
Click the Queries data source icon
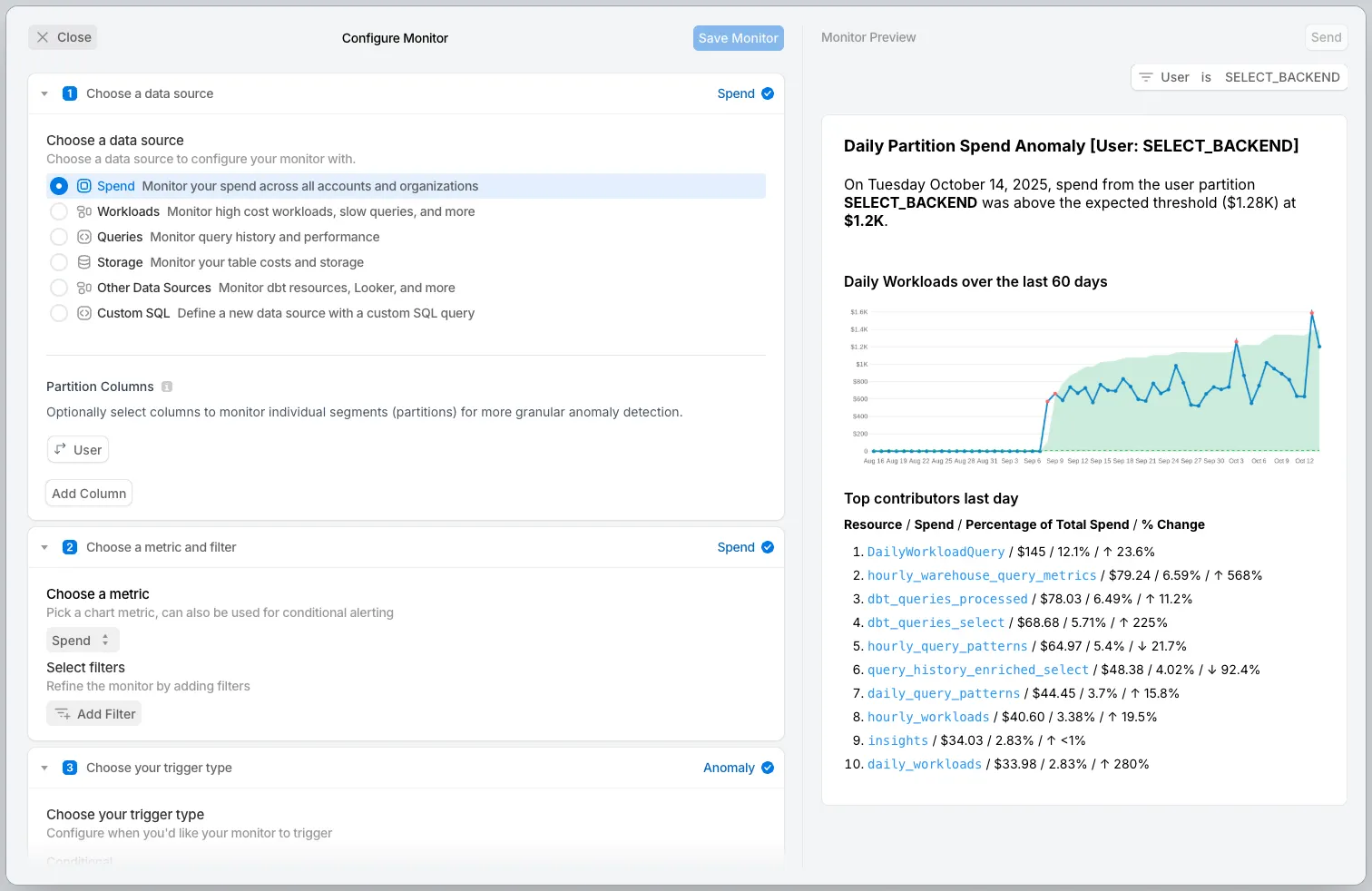(84, 237)
